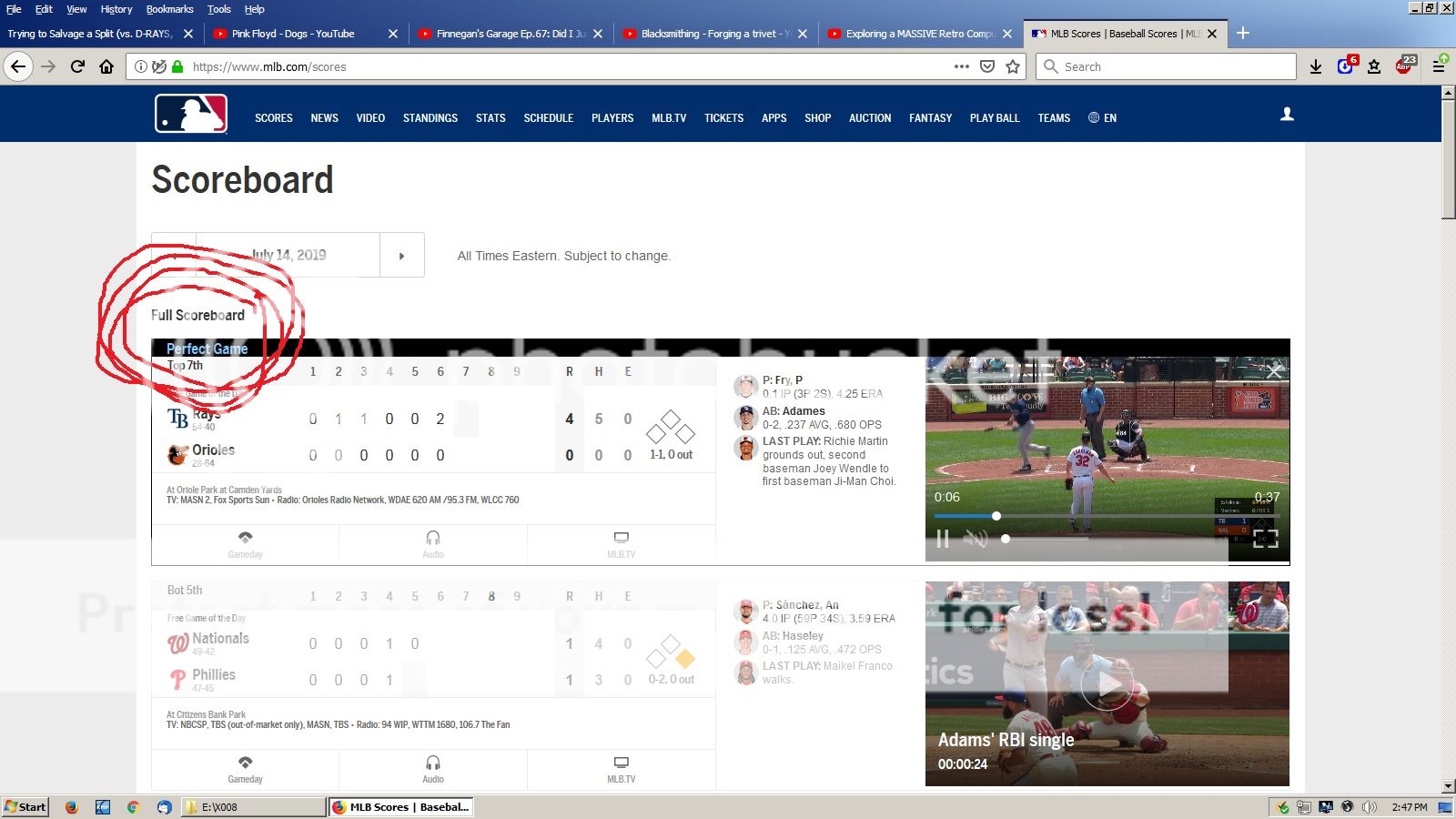This screenshot has width=1456, height=819.
Task: Open the July 14, 2019 date picker
Action: (x=288, y=255)
